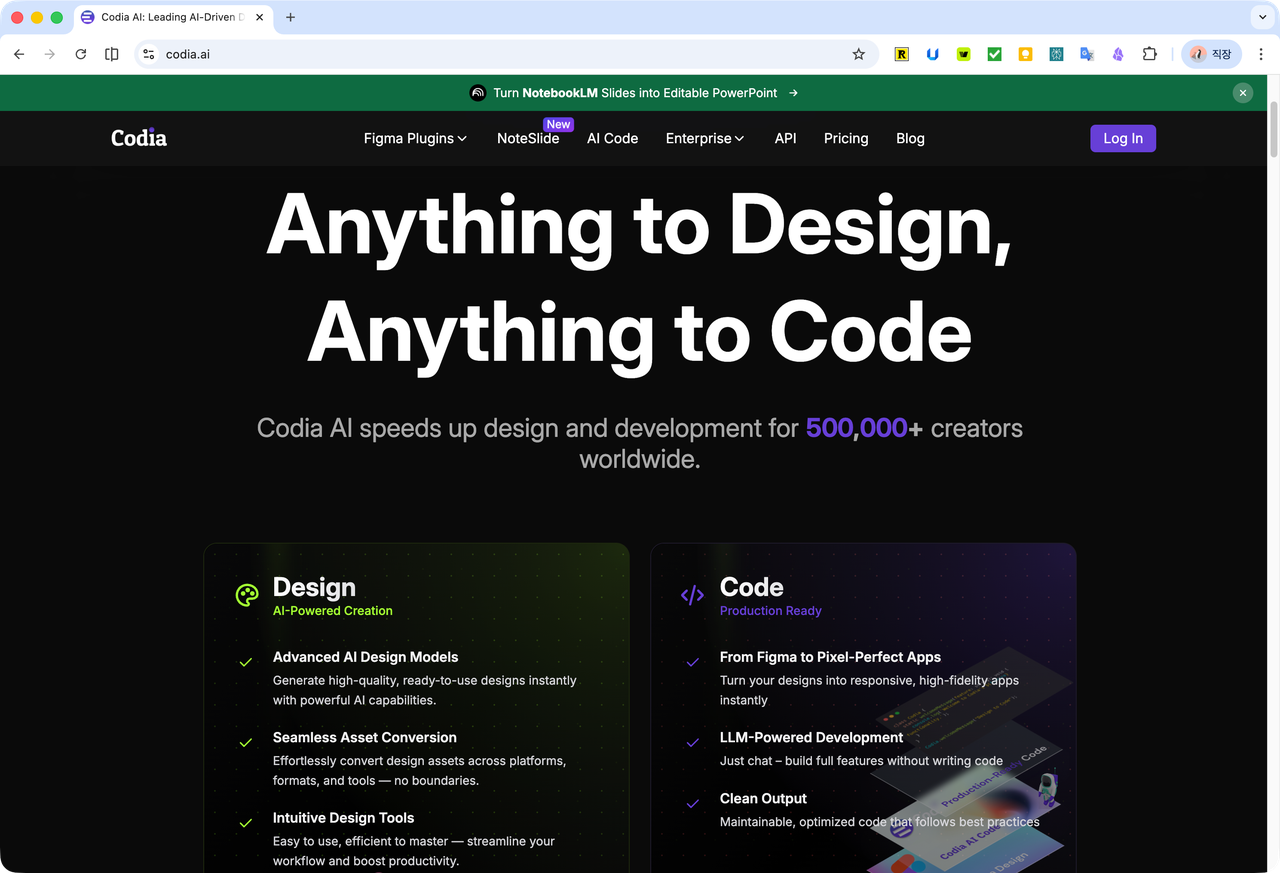Dismiss the green announcement banner

(1243, 93)
